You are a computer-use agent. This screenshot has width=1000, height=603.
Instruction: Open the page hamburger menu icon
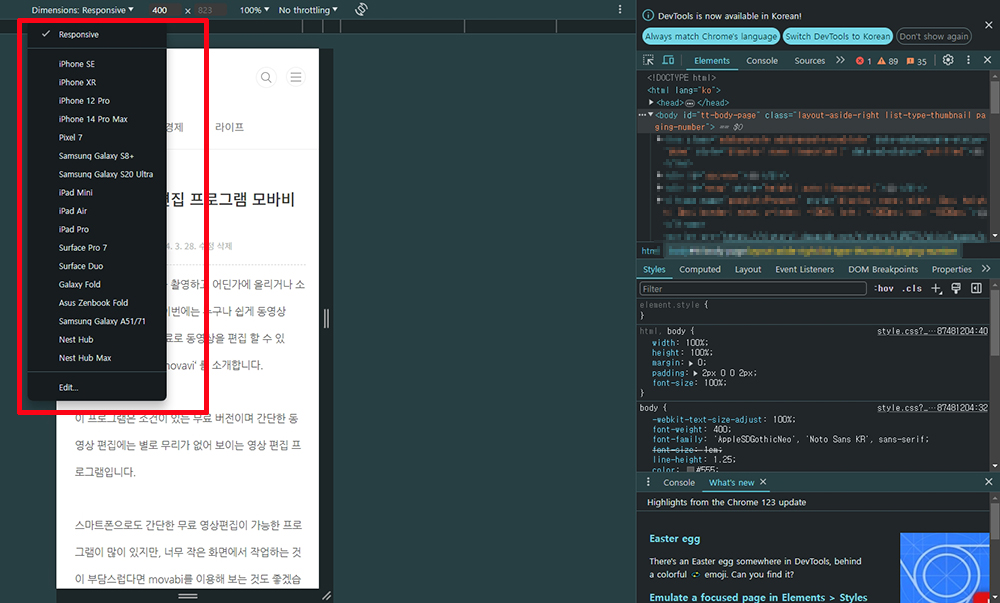point(295,77)
